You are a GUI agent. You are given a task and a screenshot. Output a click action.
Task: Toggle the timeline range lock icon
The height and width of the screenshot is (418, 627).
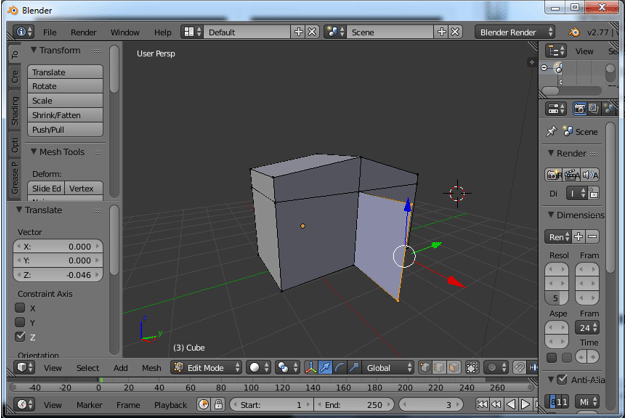(218, 404)
